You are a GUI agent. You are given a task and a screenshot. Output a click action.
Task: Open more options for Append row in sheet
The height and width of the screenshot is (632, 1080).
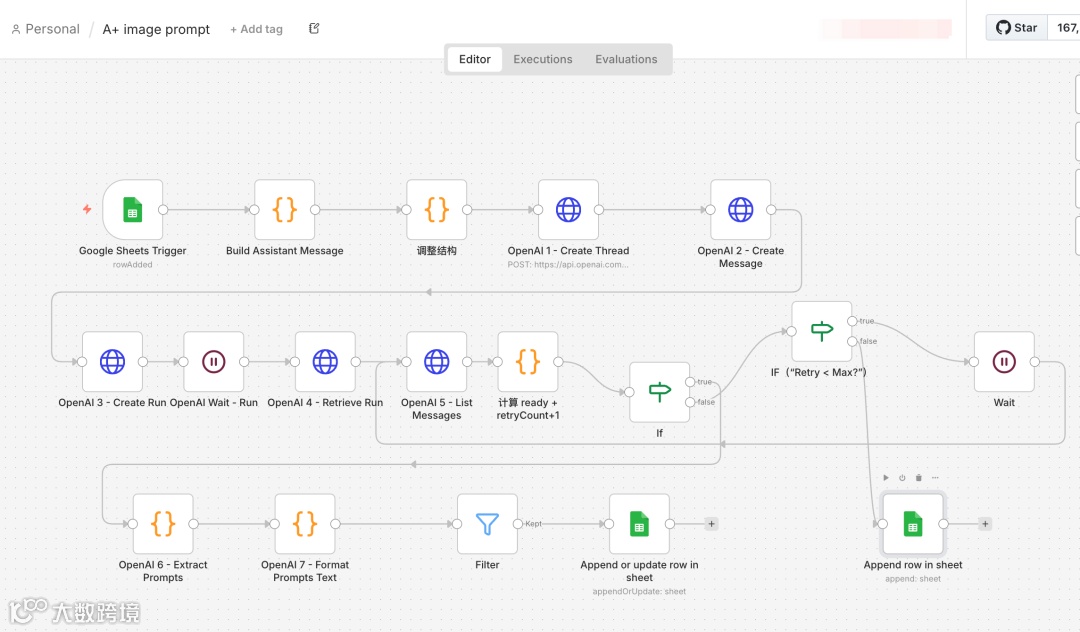[935, 478]
